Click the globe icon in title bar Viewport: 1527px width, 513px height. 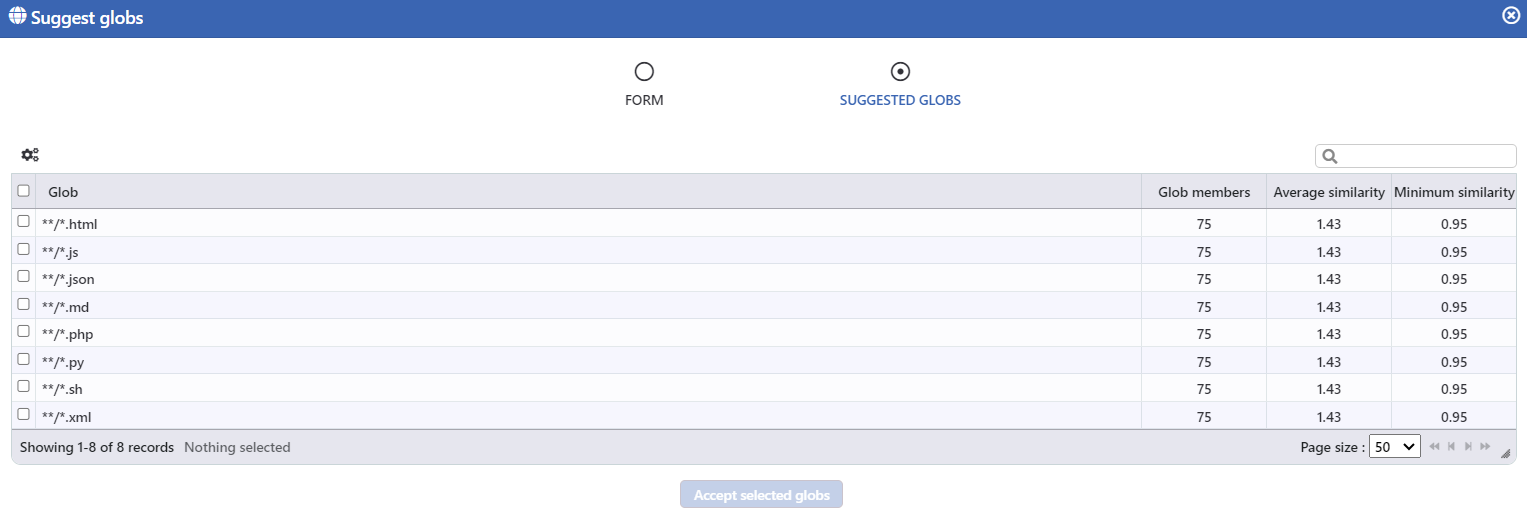coord(17,17)
